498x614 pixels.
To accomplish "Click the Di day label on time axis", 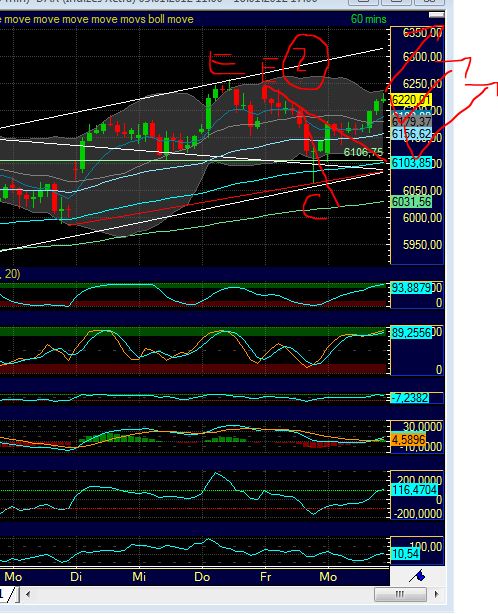I will point(76,576).
